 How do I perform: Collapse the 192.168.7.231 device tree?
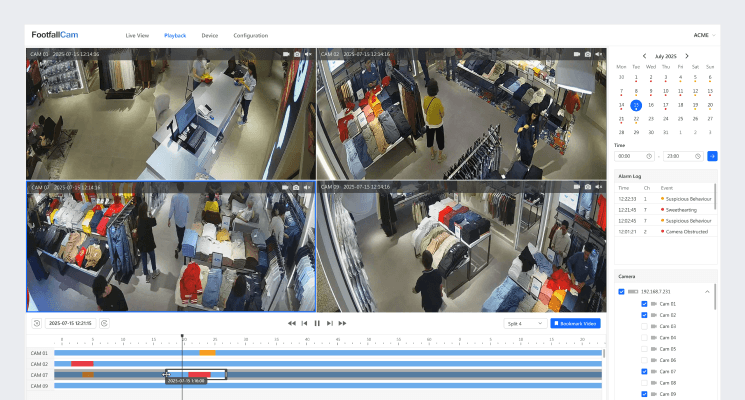click(707, 291)
